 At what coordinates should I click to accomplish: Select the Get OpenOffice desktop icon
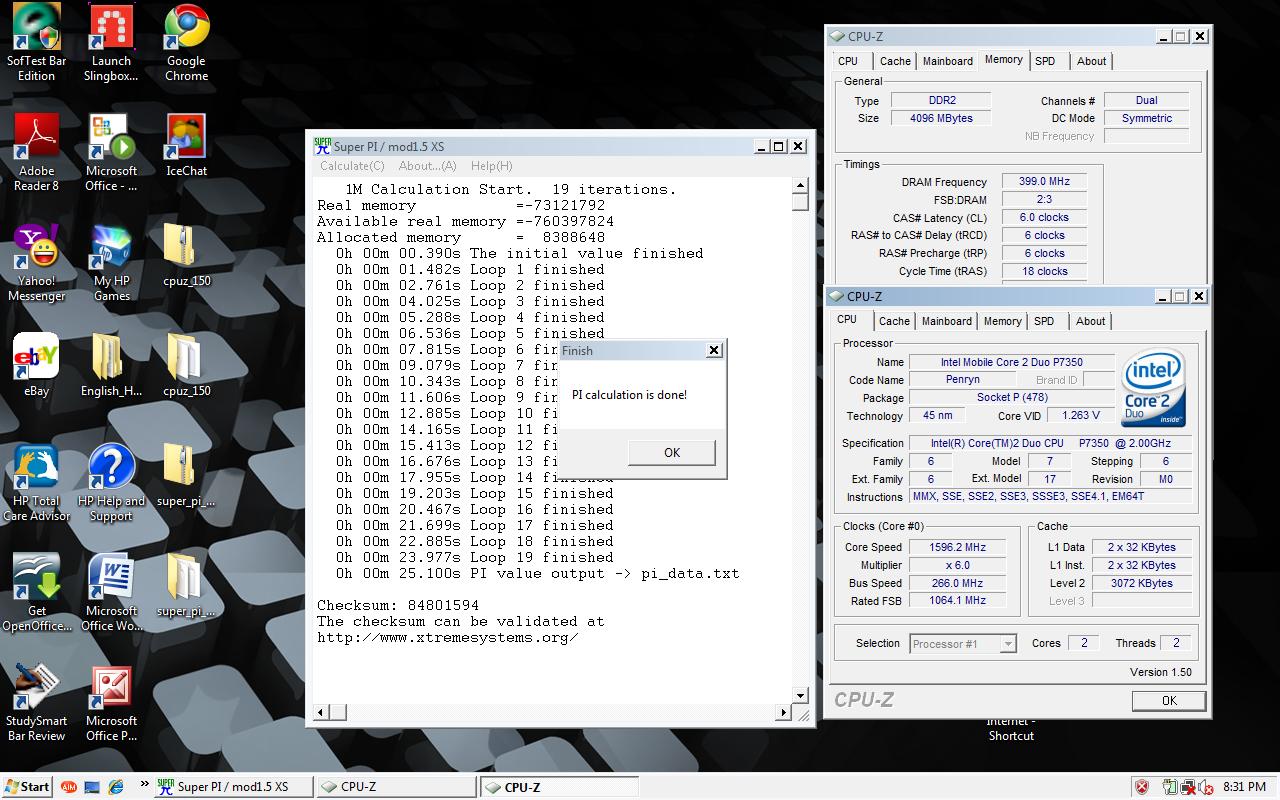(x=36, y=593)
